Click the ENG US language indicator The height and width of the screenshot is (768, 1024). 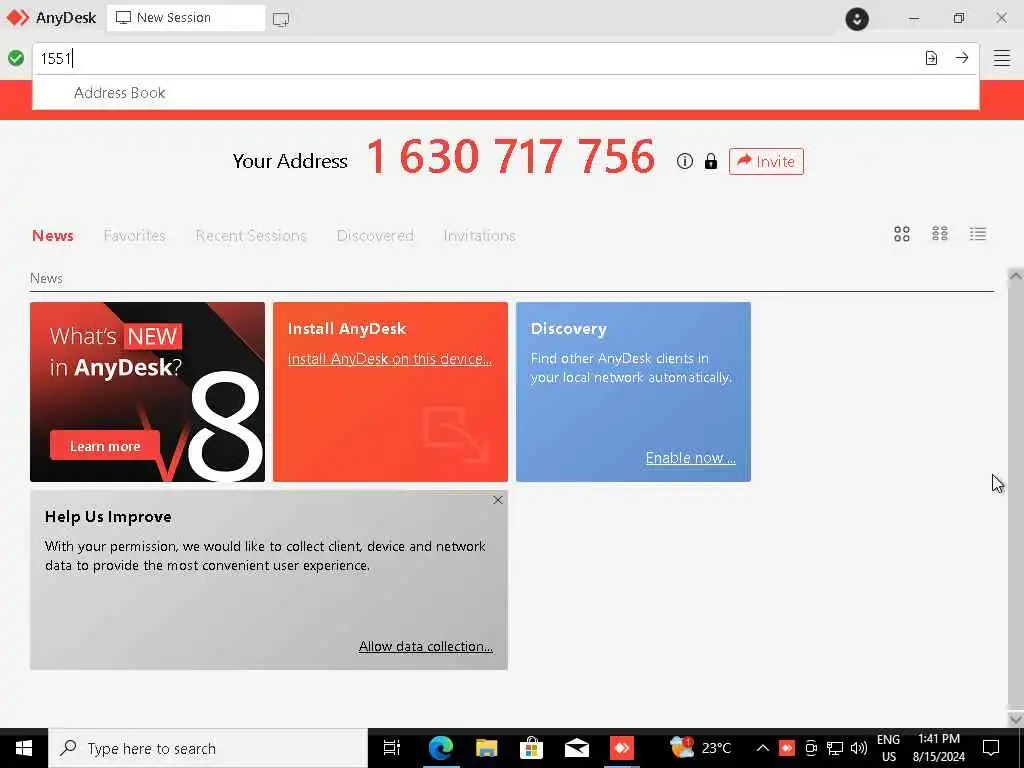pos(888,748)
